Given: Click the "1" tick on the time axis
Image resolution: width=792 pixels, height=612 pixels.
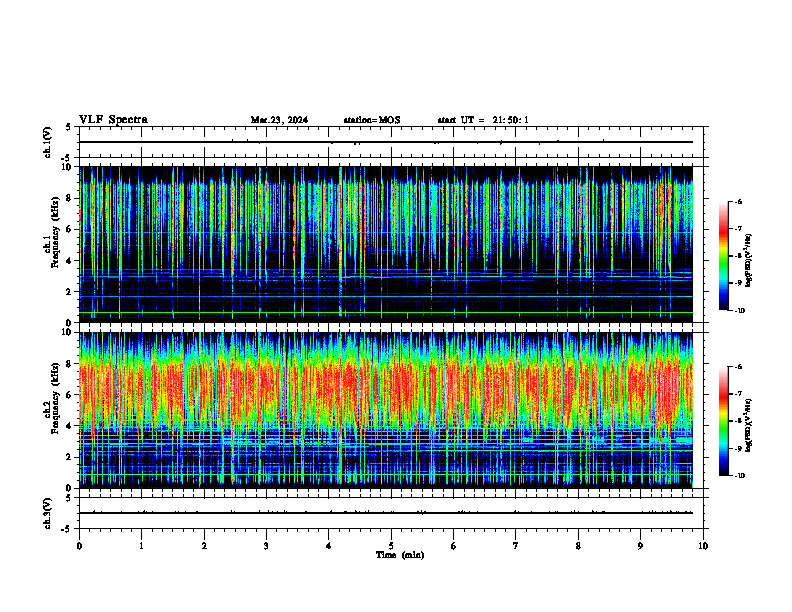Looking at the screenshot, I should (x=141, y=546).
